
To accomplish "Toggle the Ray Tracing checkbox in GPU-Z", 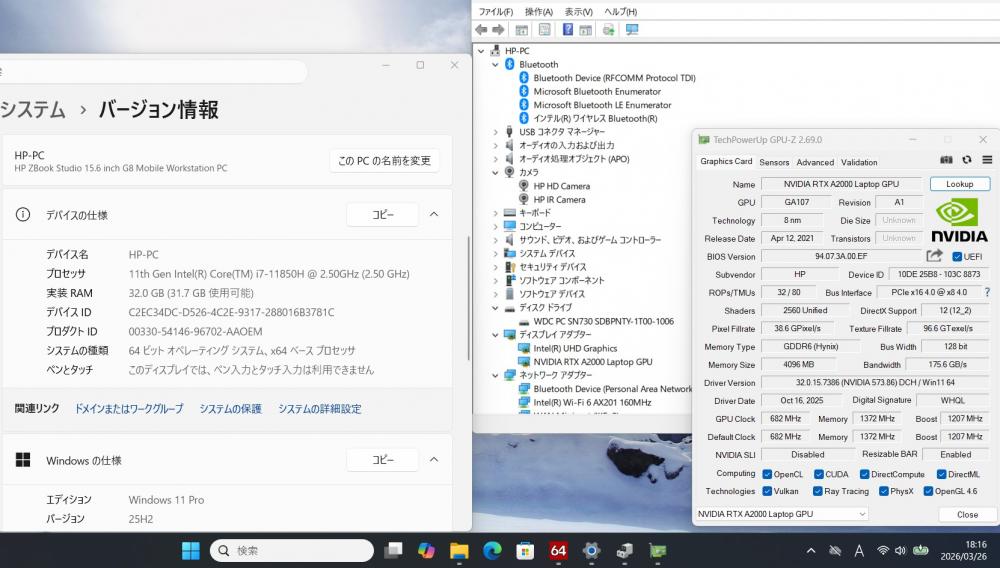I will [x=818, y=491].
